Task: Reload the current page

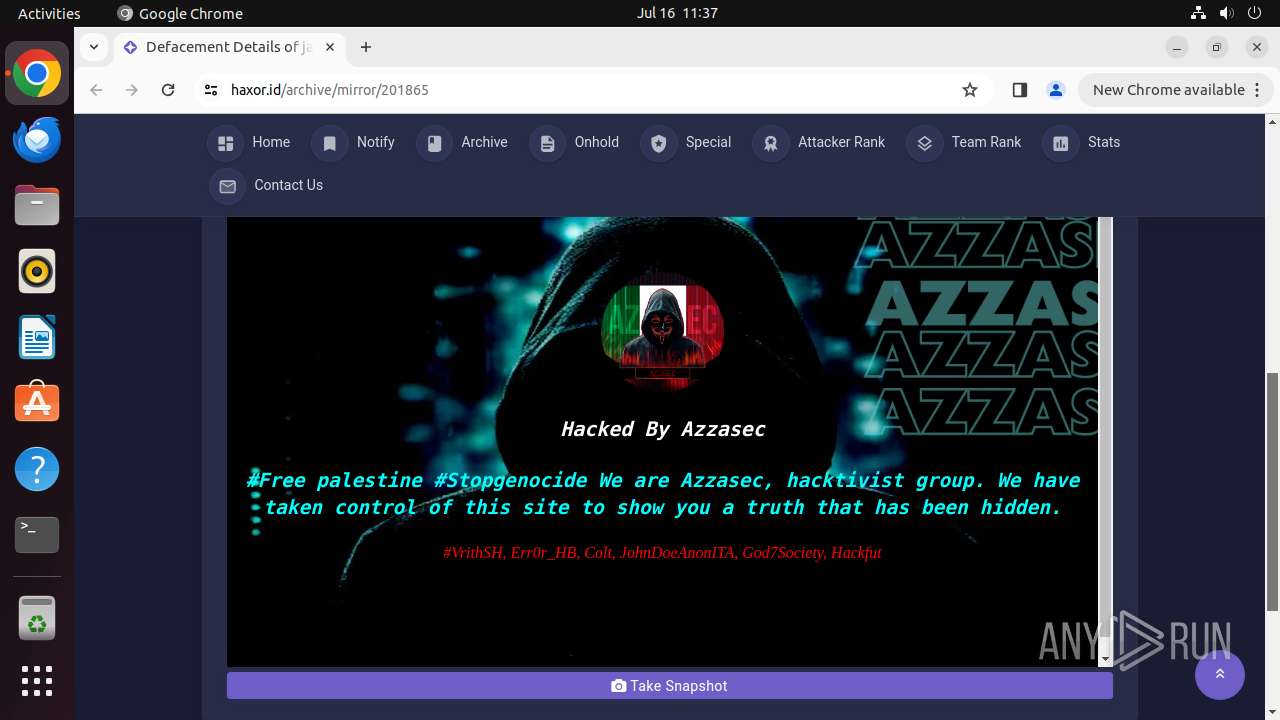Action: [168, 90]
